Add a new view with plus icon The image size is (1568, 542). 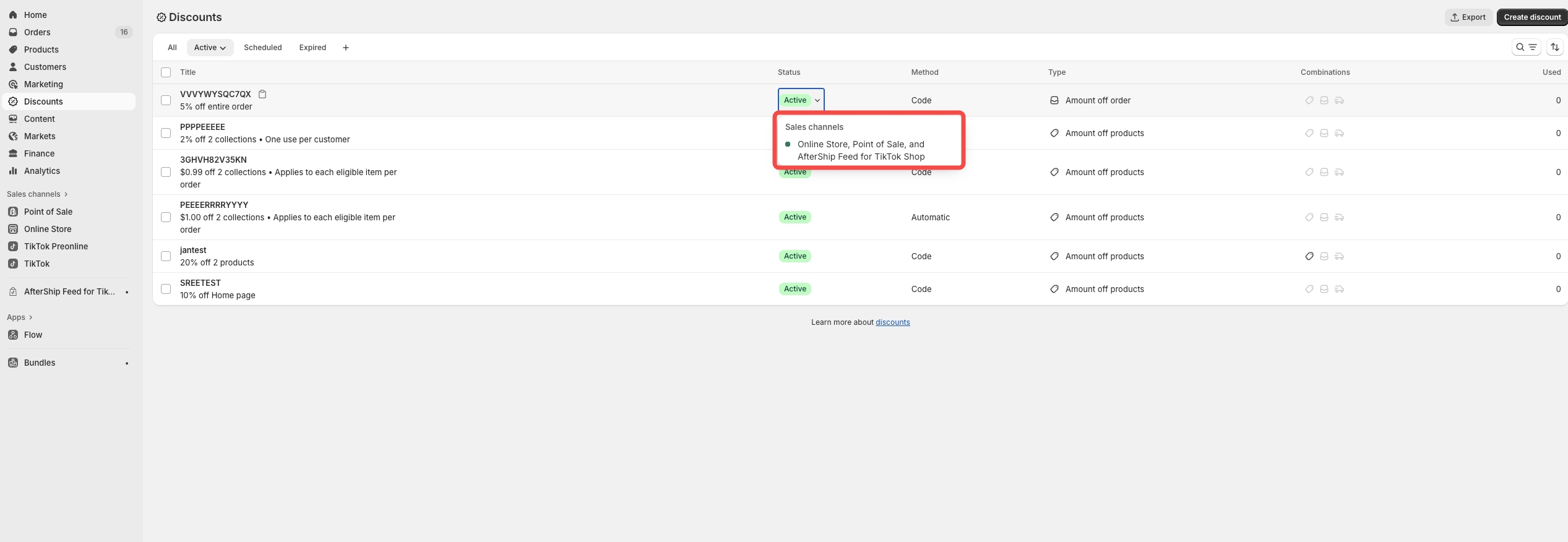346,48
